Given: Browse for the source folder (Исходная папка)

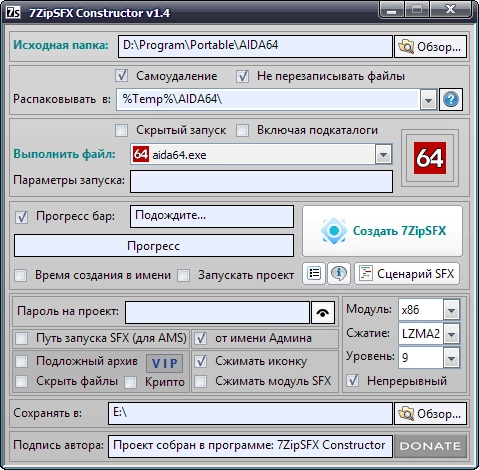Looking at the screenshot, I should (x=430, y=47).
